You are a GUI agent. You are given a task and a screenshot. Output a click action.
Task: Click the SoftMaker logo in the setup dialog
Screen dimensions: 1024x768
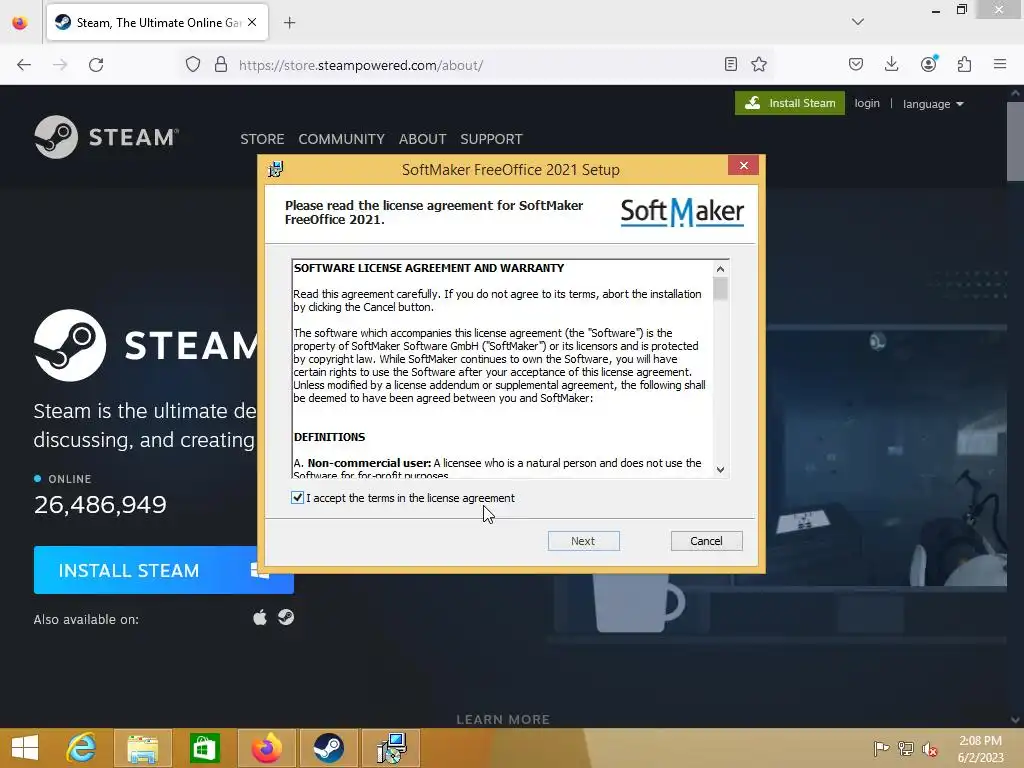682,212
